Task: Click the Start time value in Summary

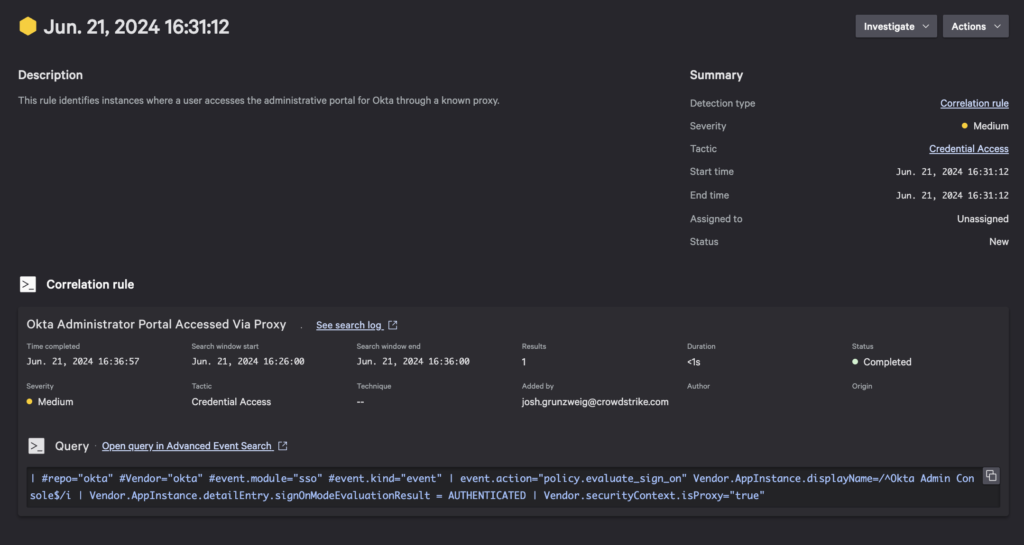Action: 952,172
